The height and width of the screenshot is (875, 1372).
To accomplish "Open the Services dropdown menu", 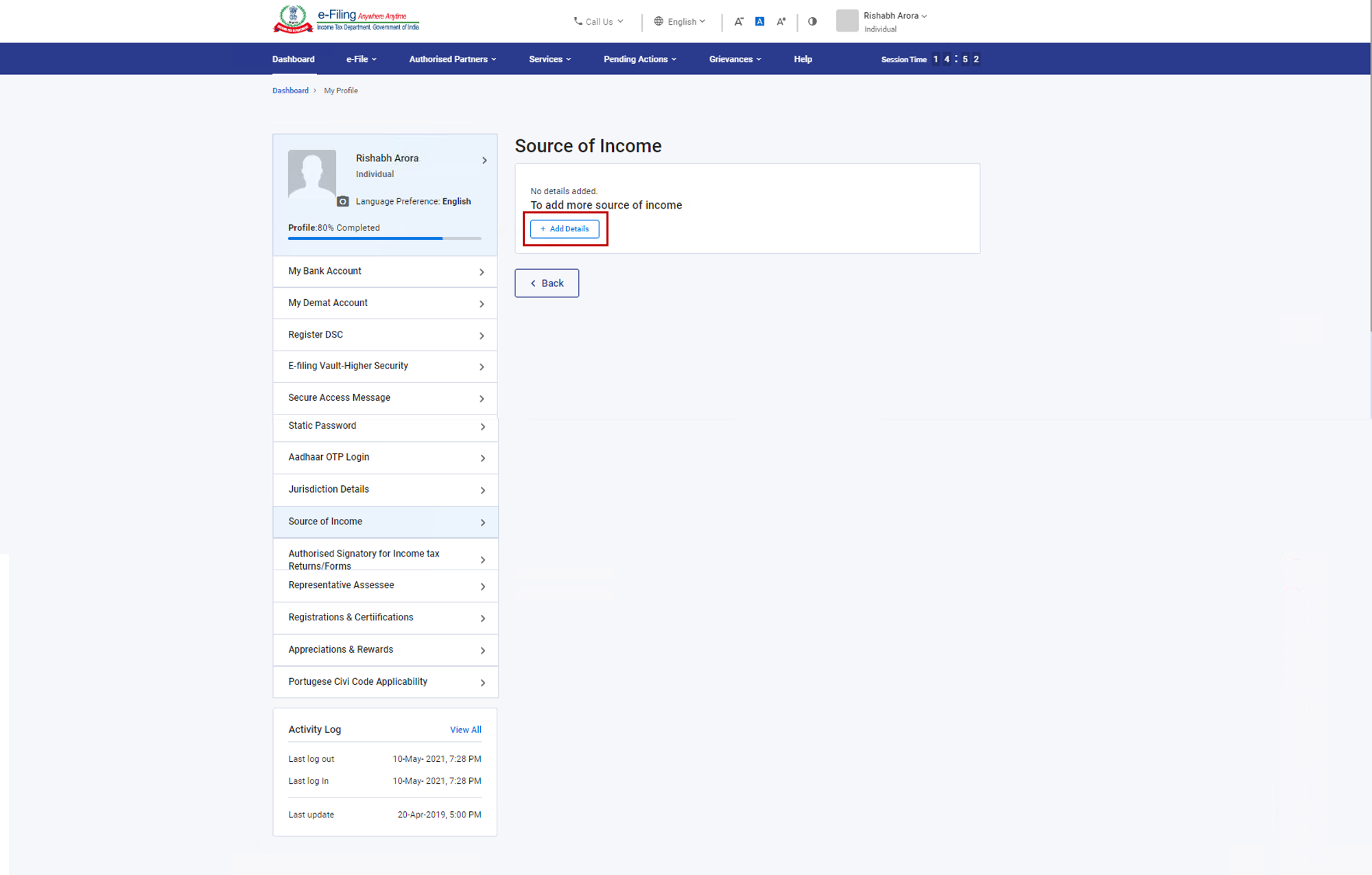I will tap(549, 59).
